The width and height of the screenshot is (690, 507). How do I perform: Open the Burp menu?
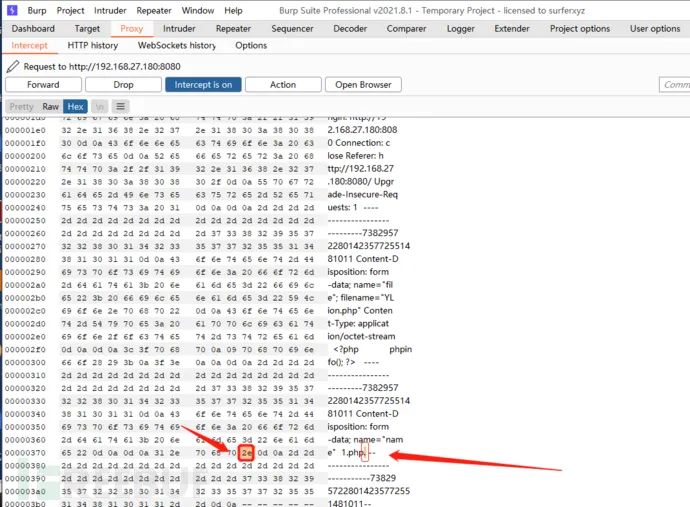37,10
